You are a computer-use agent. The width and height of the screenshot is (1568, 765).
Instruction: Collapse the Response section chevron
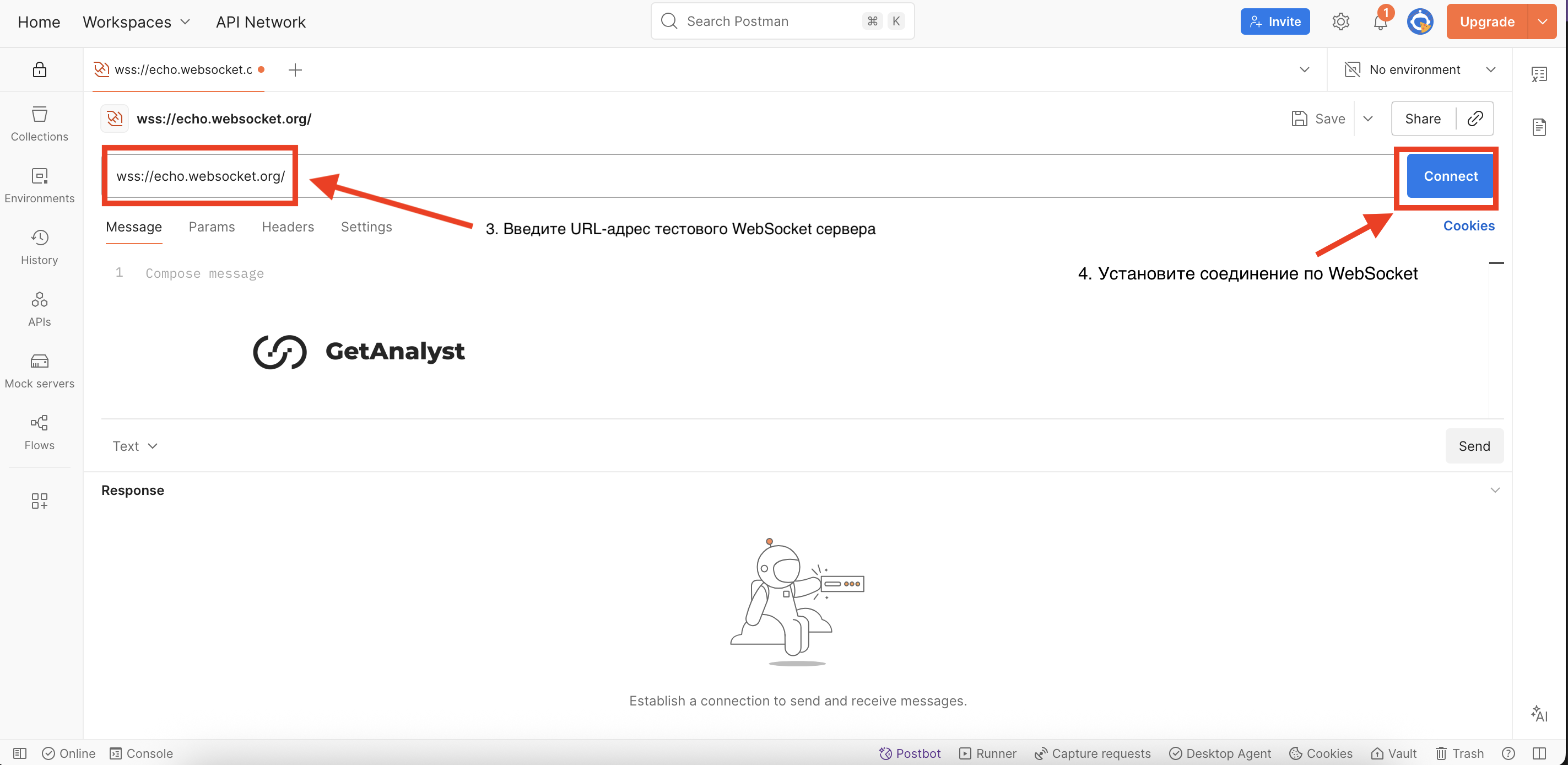pos(1495,489)
